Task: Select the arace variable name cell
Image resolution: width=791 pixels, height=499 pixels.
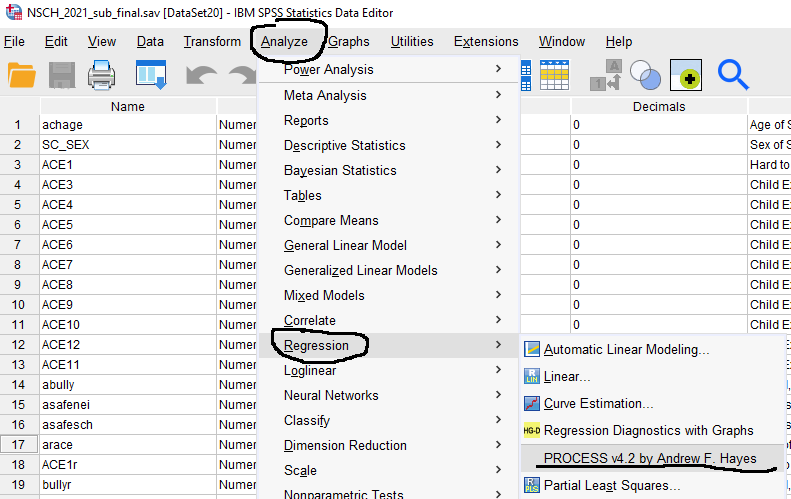Action: click(x=128, y=445)
